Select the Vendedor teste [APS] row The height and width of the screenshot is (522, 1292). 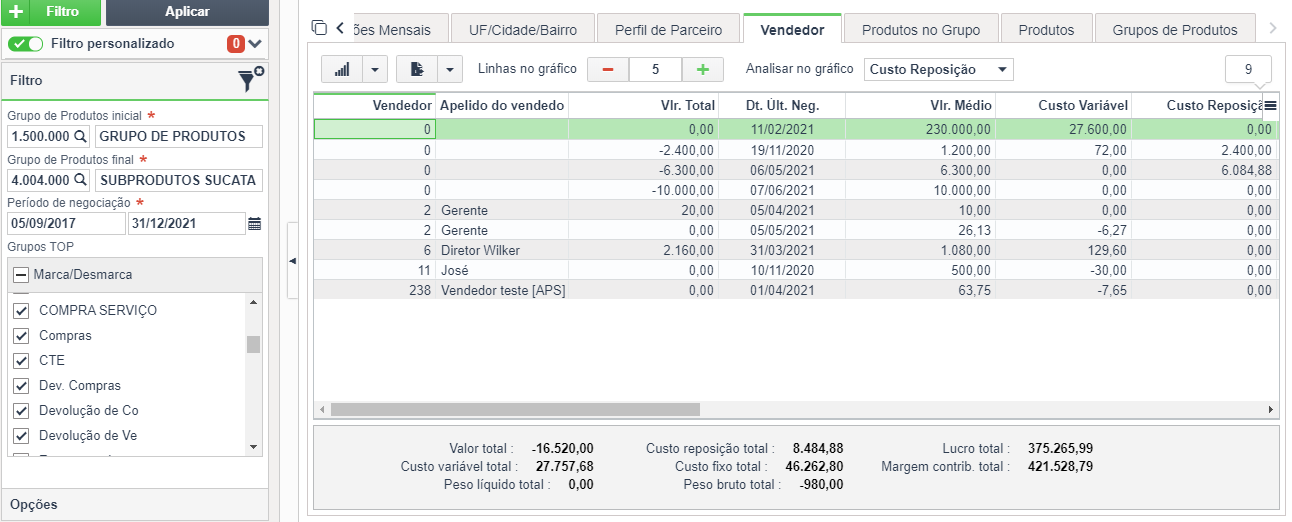coord(796,290)
